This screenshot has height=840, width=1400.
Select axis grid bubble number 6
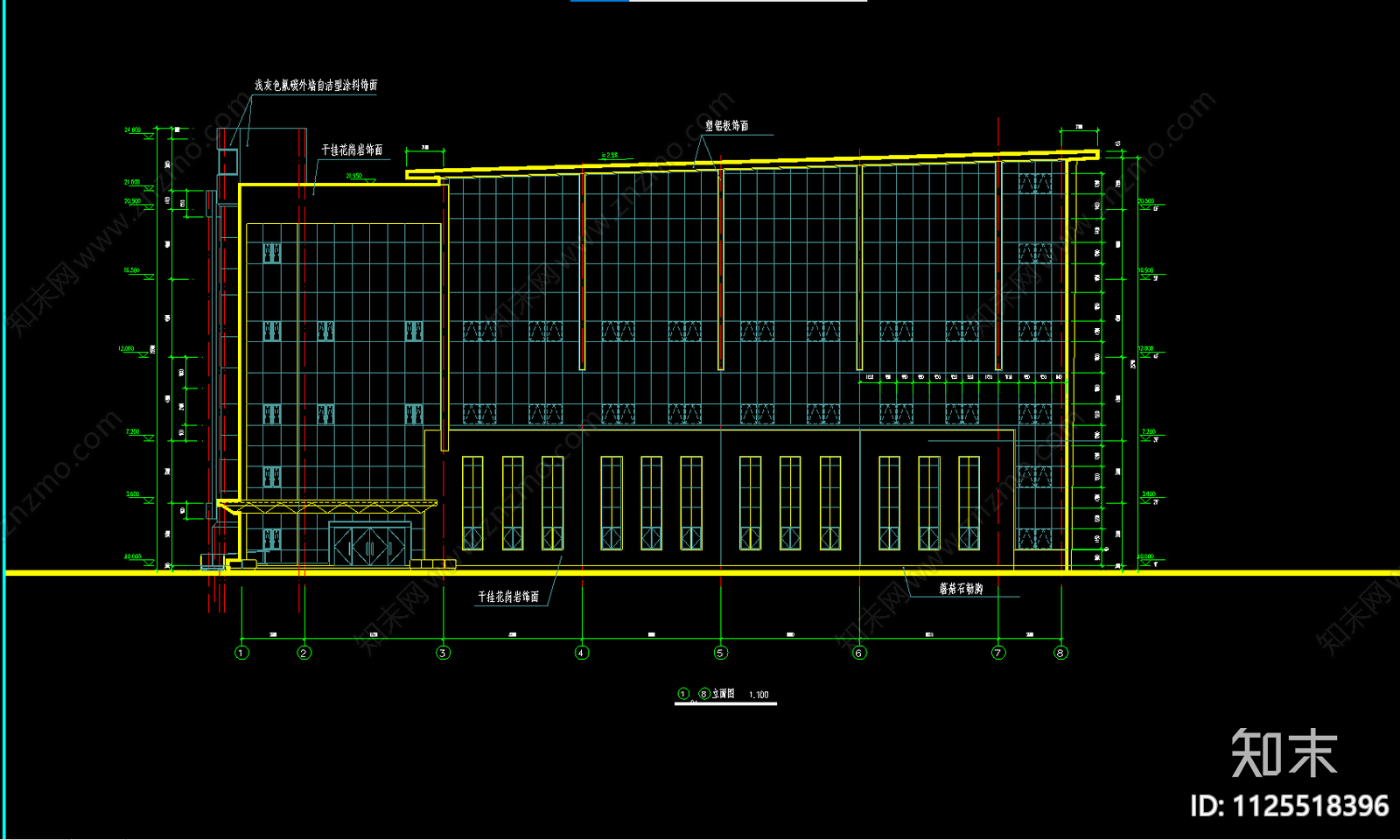[859, 653]
